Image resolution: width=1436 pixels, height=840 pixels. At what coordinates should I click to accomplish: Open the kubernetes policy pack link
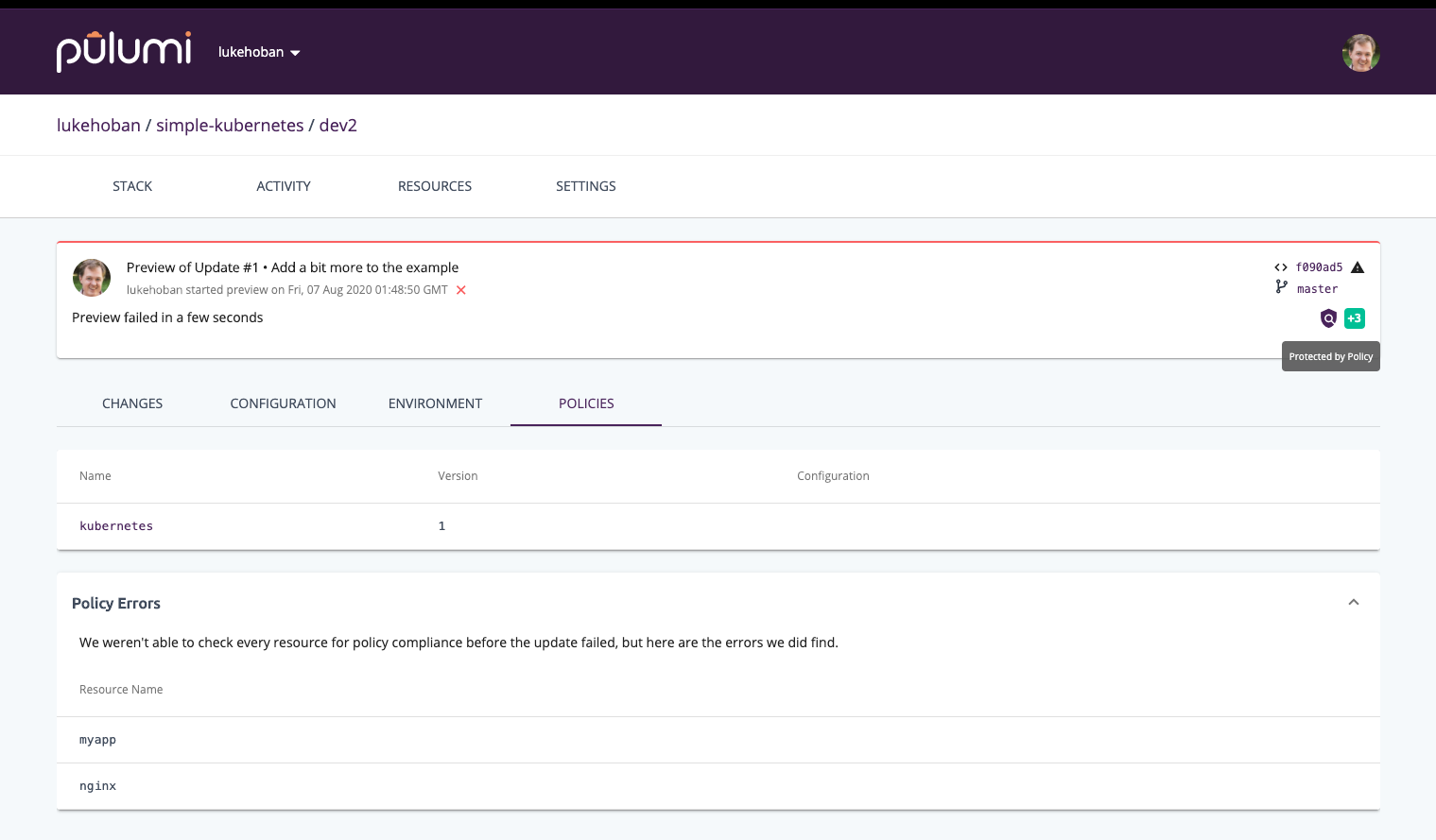(116, 526)
